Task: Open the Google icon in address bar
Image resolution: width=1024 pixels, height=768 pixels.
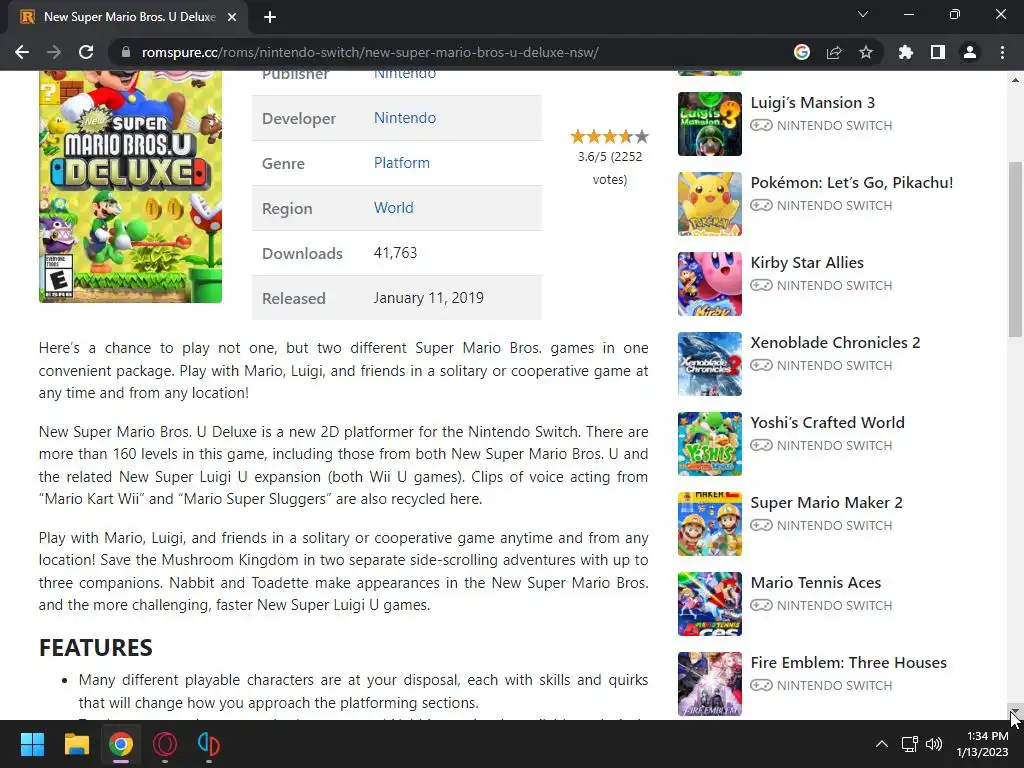Action: (802, 52)
